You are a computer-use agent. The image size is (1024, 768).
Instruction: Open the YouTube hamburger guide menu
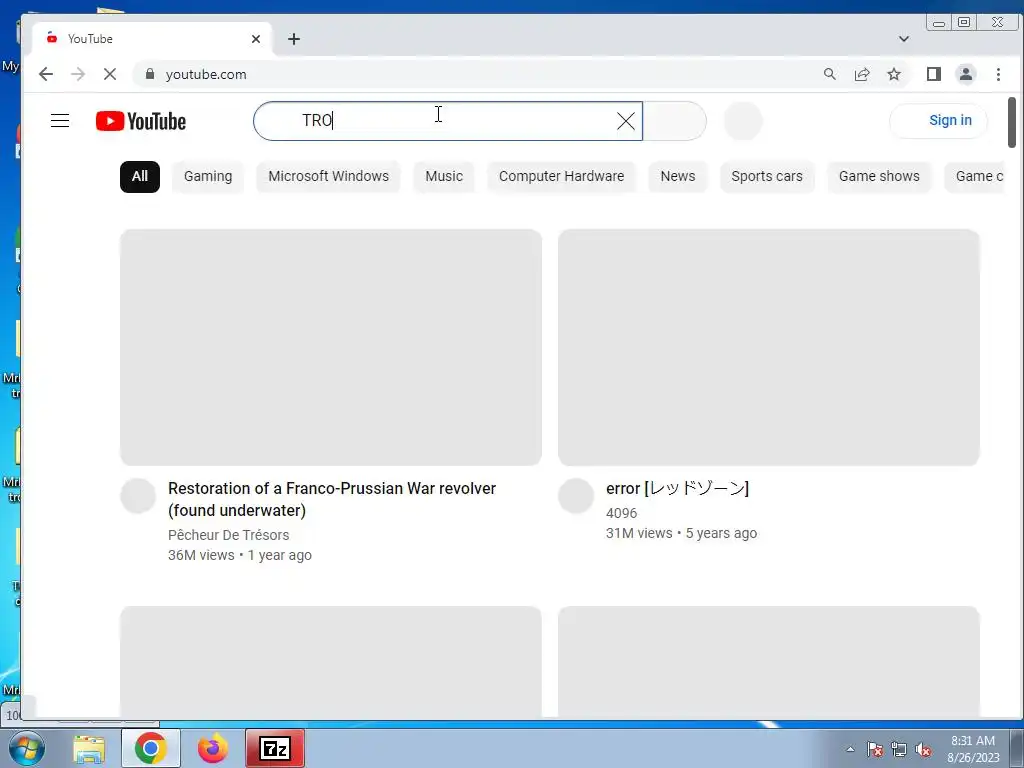60,121
